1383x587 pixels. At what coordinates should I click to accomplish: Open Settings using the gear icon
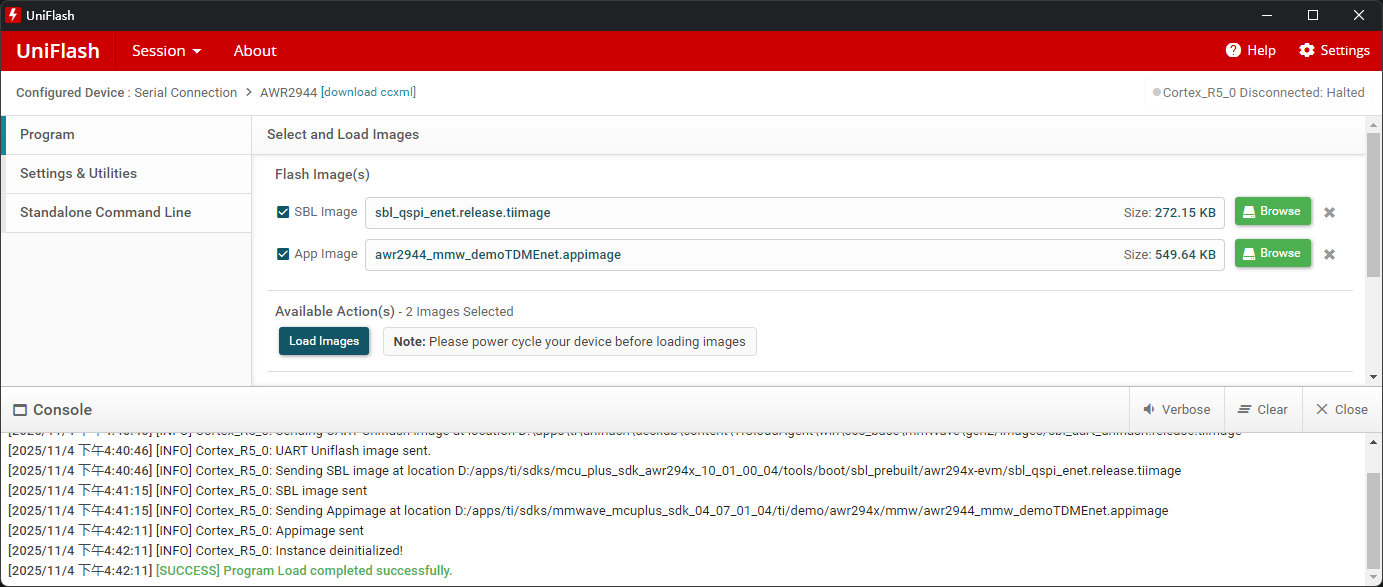pyautogui.click(x=1306, y=51)
